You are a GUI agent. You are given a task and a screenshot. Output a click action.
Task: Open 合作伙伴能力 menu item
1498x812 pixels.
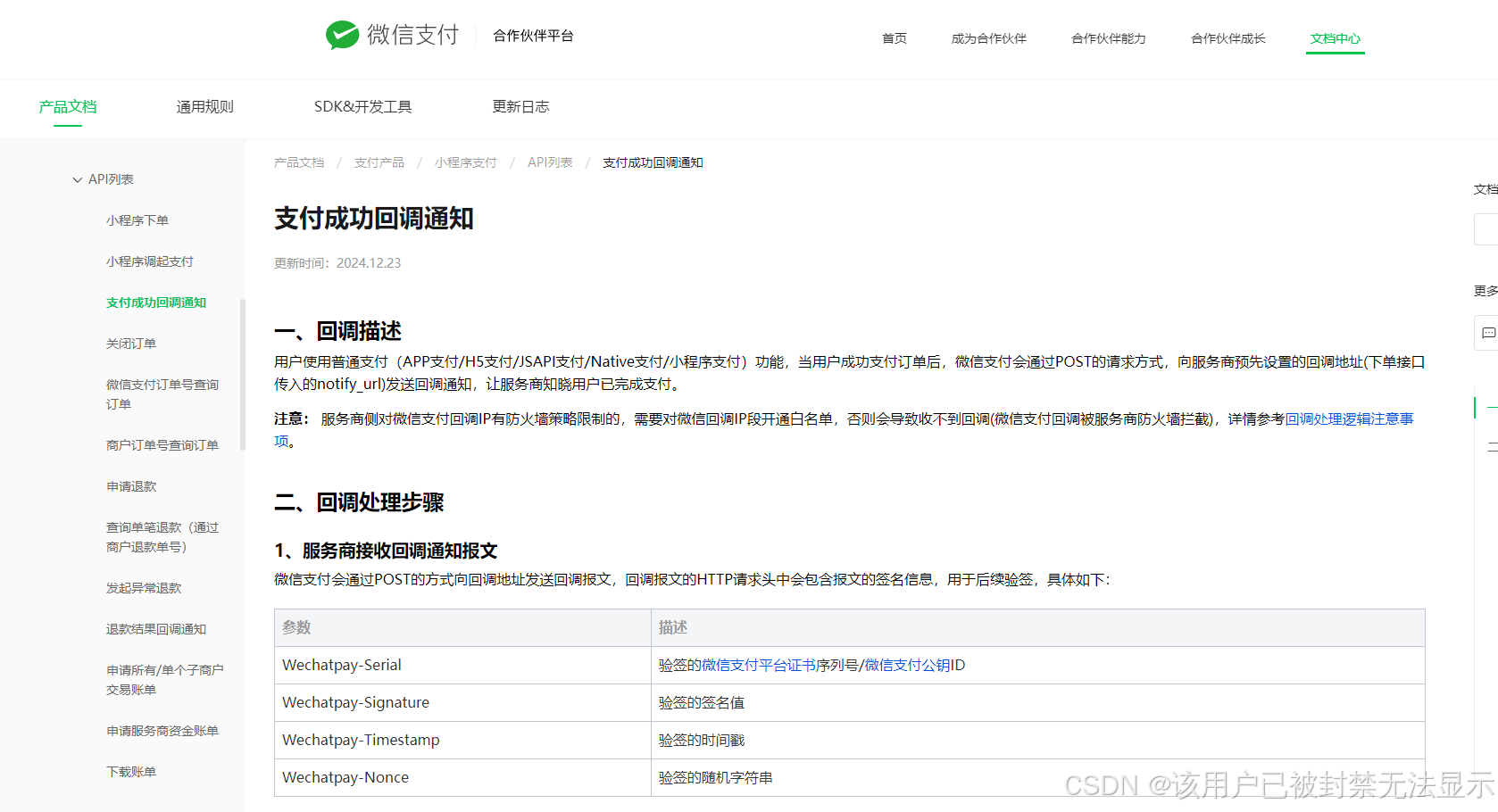[x=1108, y=38]
